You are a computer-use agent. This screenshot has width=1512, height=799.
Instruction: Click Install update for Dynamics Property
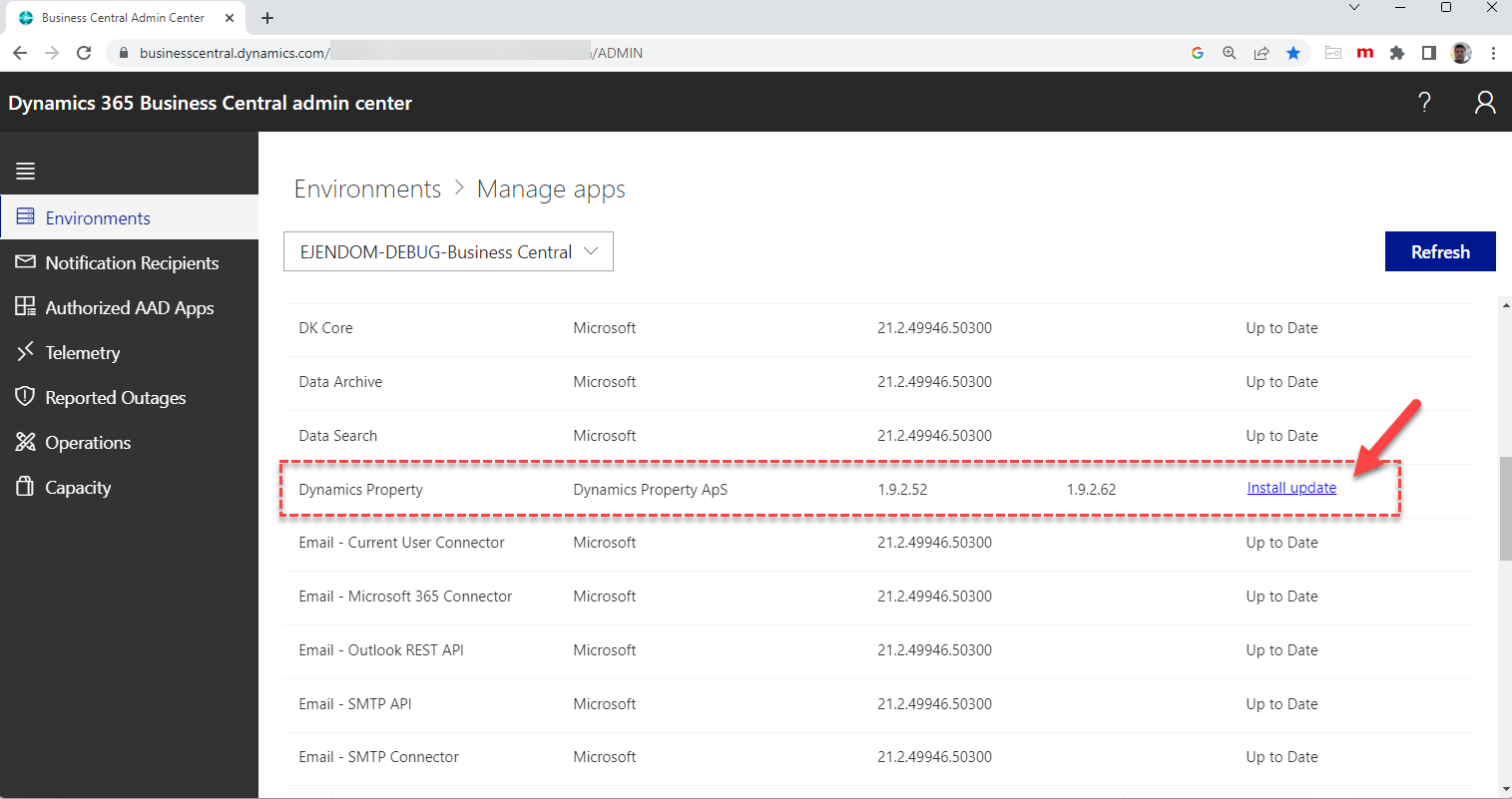1291,488
